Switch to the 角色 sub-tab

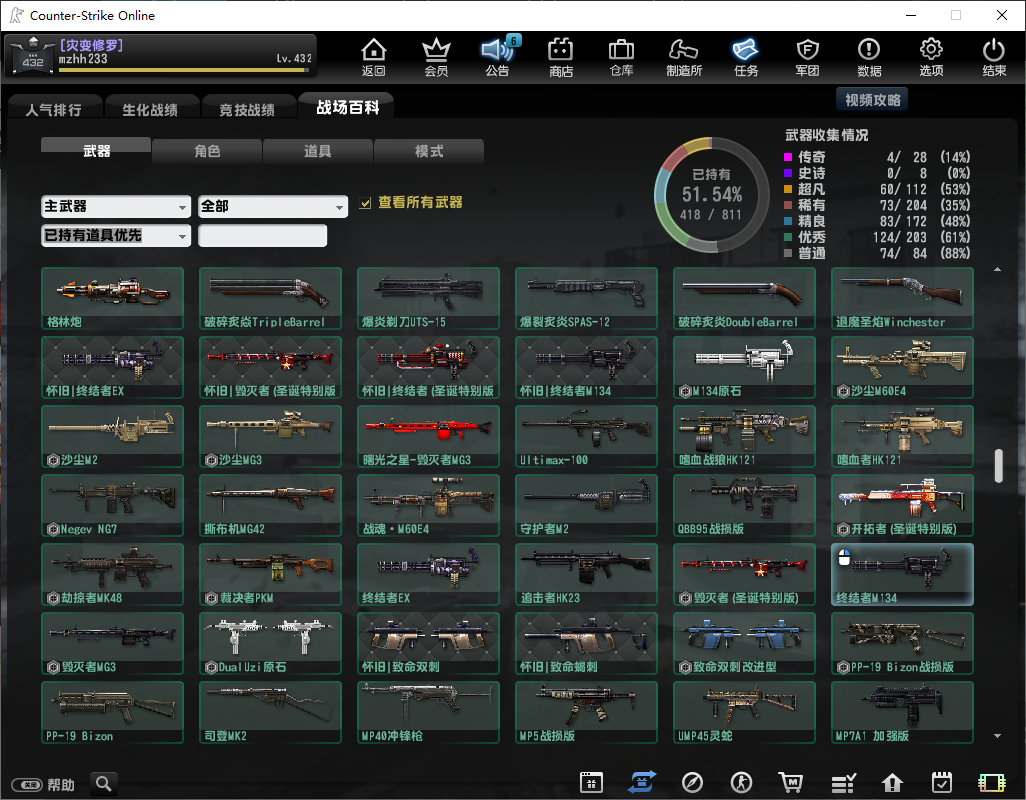tap(207, 151)
